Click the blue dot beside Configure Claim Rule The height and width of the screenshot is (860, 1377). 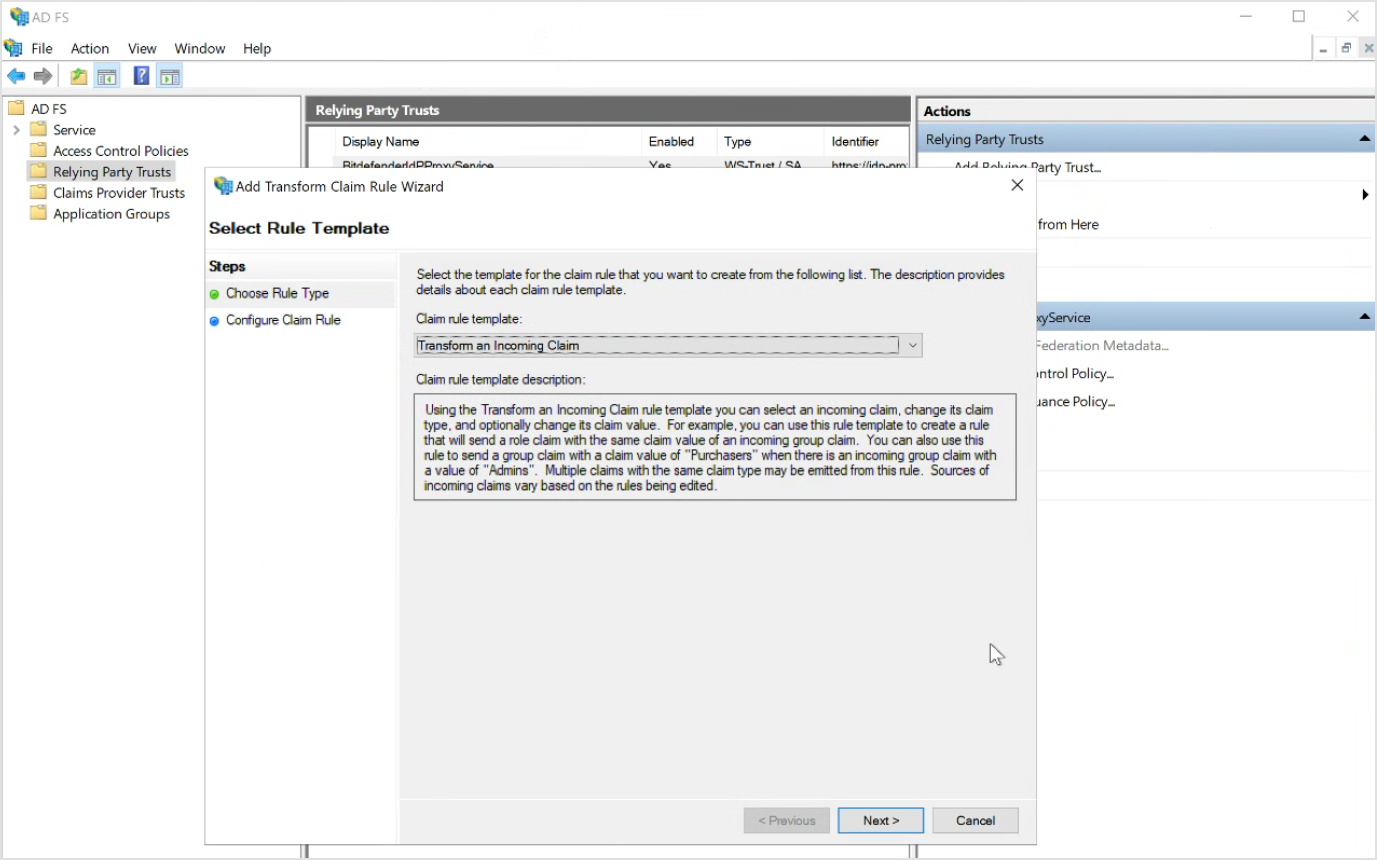pos(214,321)
